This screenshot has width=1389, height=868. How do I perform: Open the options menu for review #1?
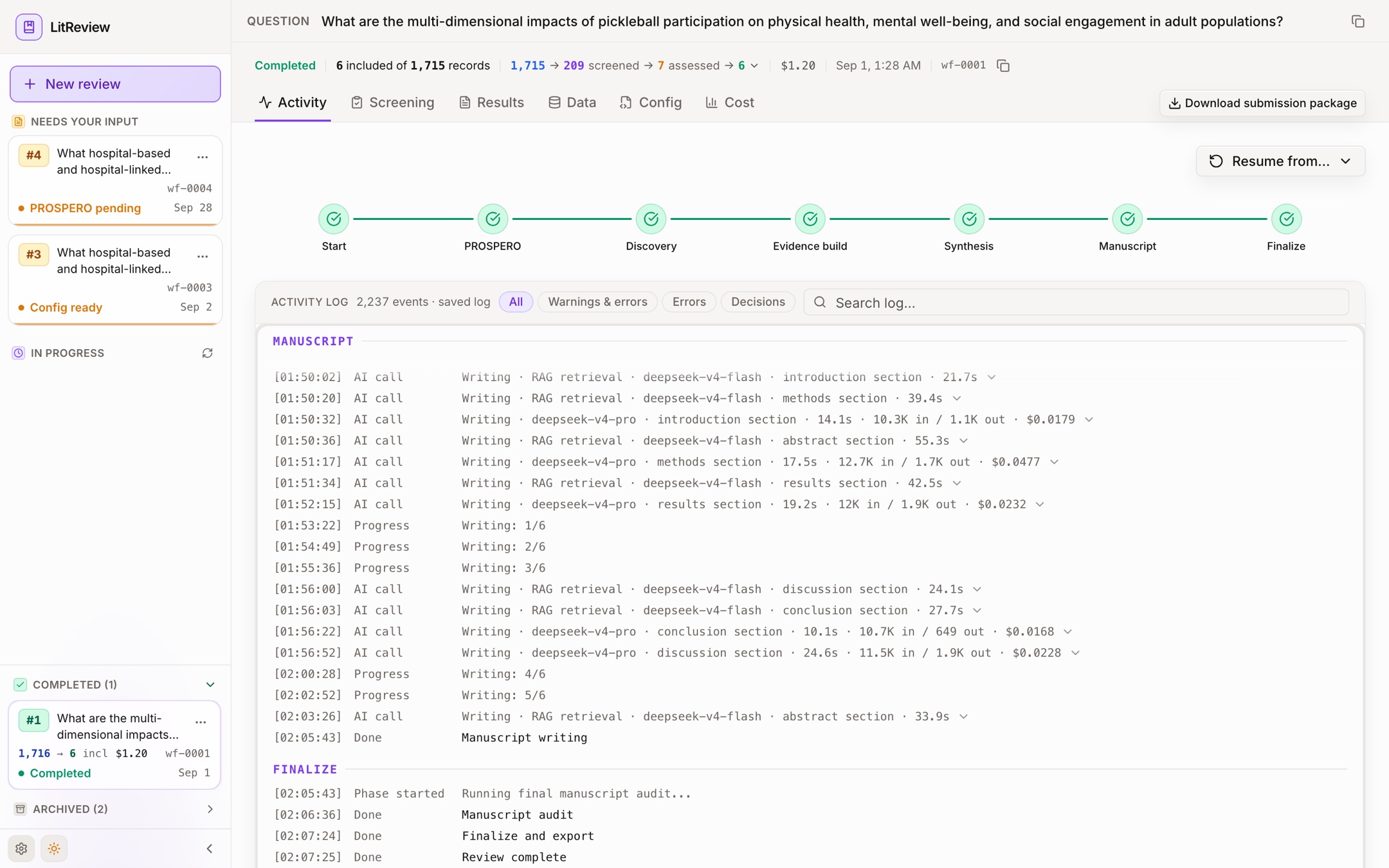[x=201, y=722]
